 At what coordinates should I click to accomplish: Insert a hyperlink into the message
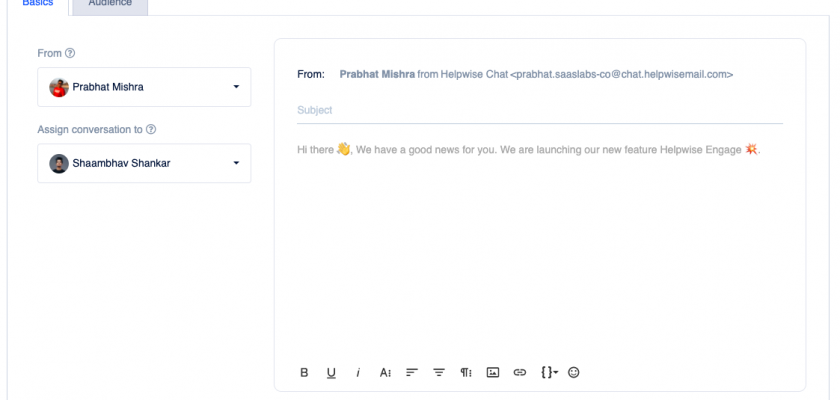(x=519, y=372)
